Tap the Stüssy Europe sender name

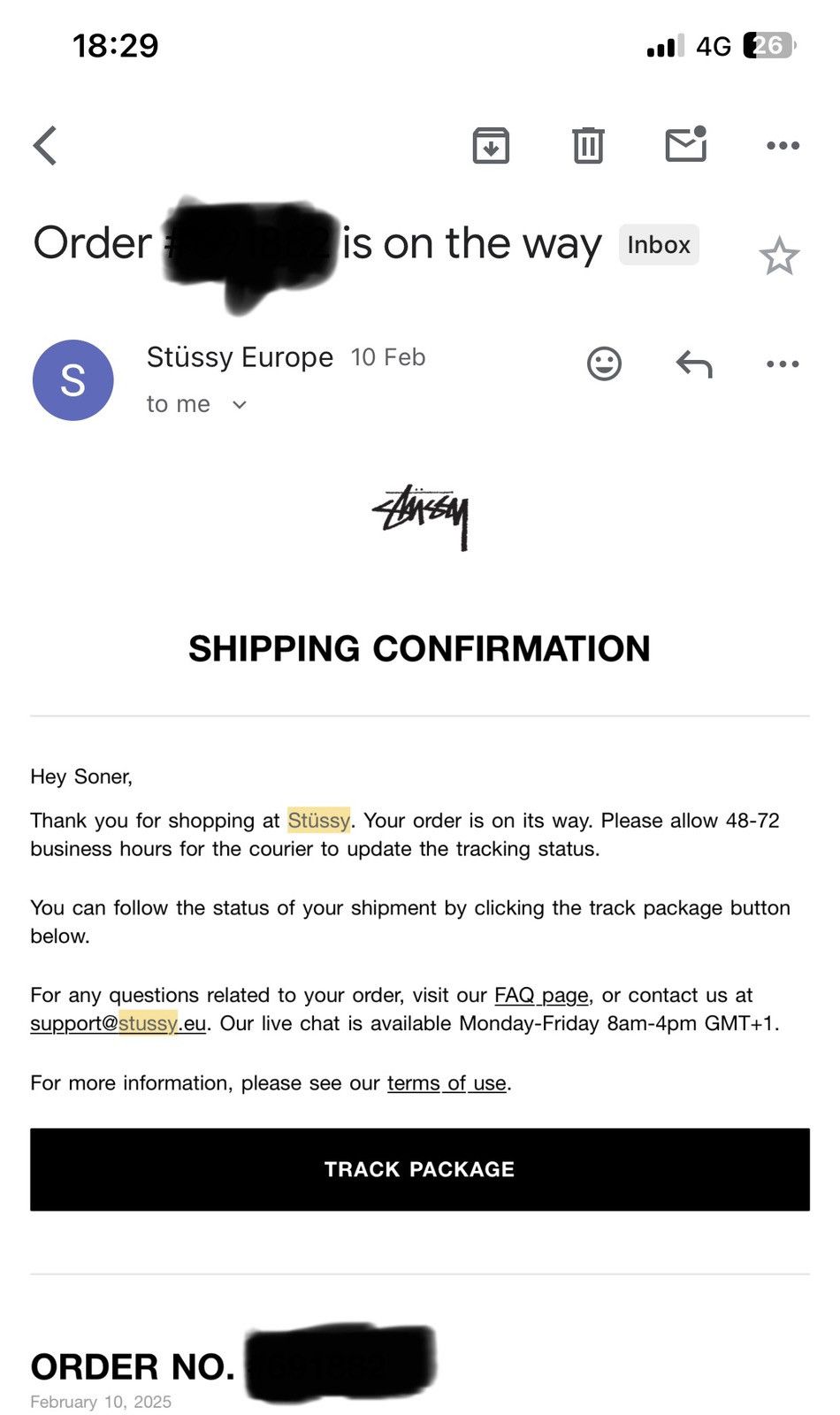(240, 357)
